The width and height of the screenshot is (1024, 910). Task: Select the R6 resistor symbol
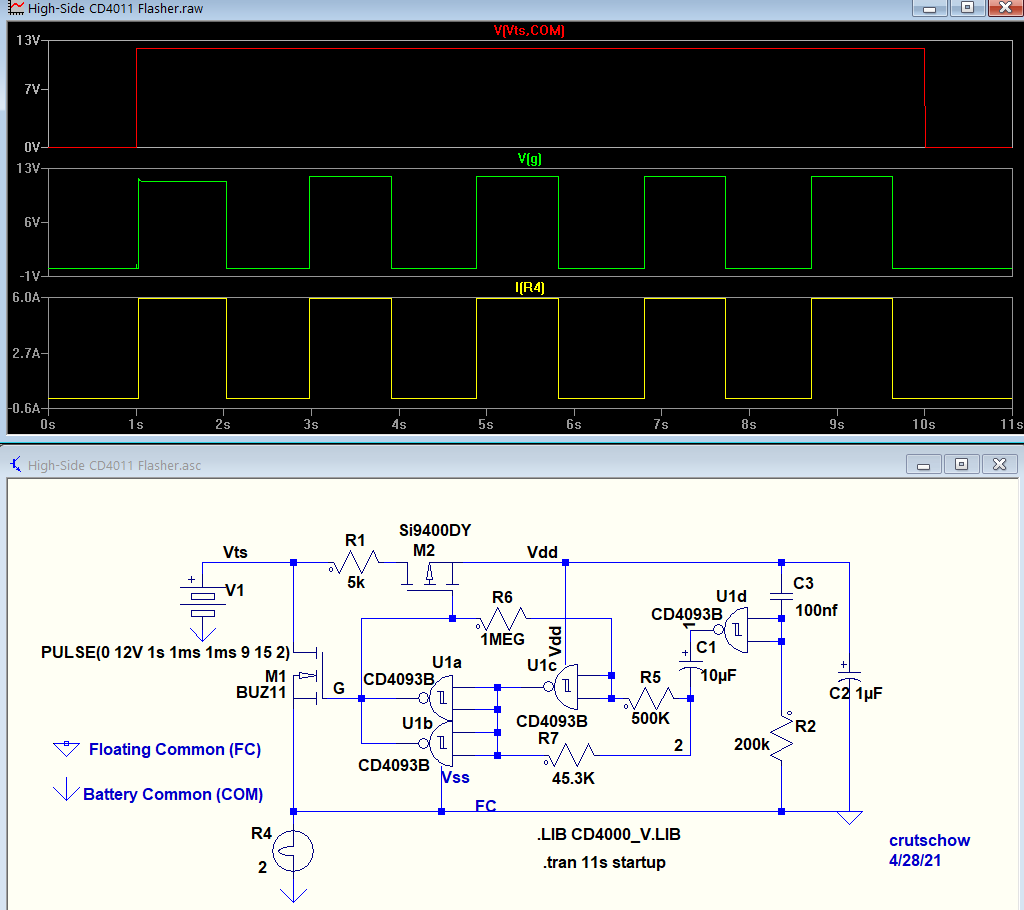coord(502,618)
